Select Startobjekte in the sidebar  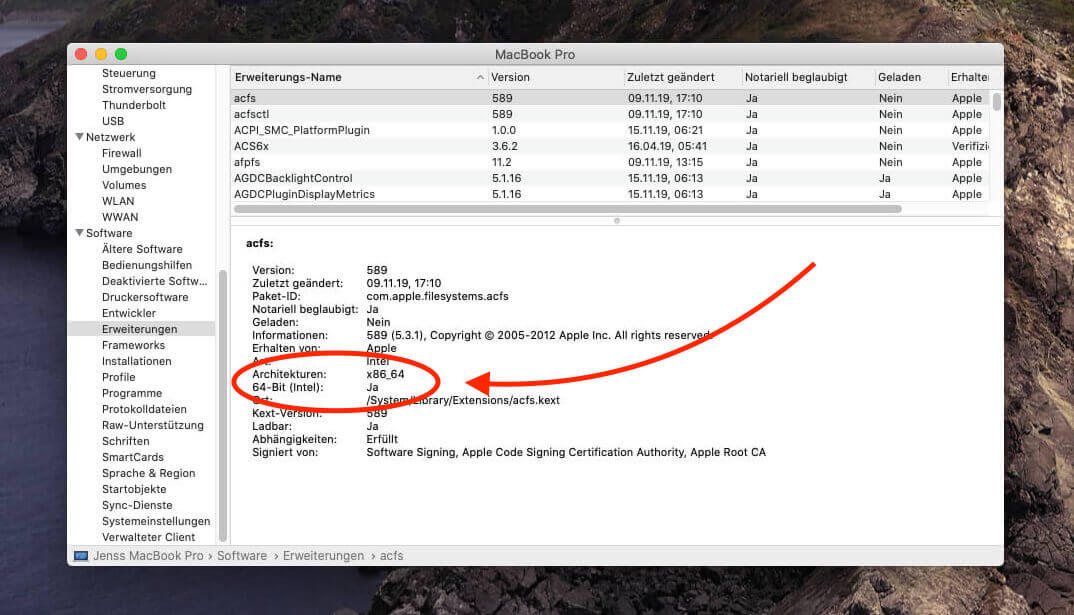point(134,490)
